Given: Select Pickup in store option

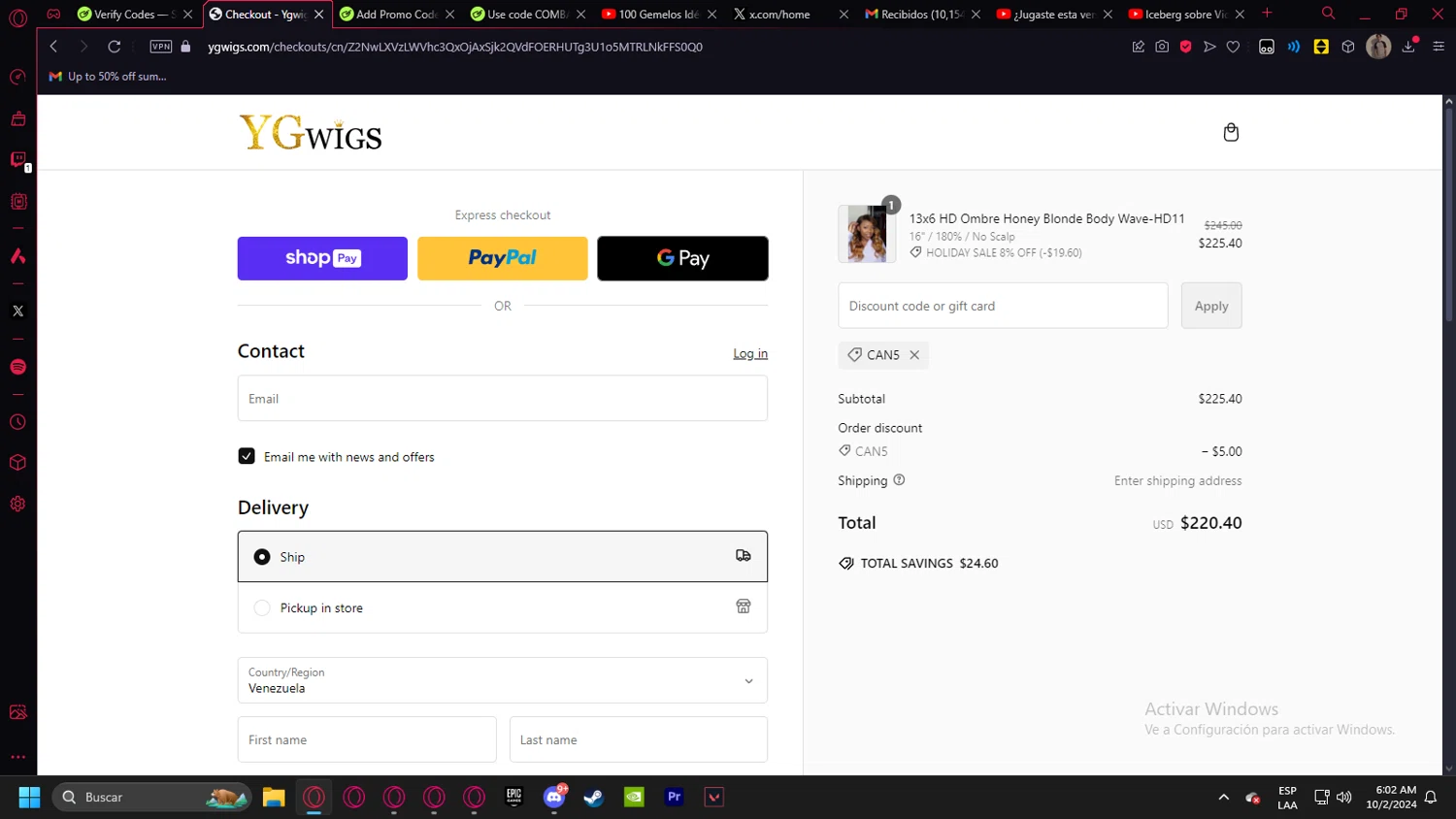Looking at the screenshot, I should (503, 607).
